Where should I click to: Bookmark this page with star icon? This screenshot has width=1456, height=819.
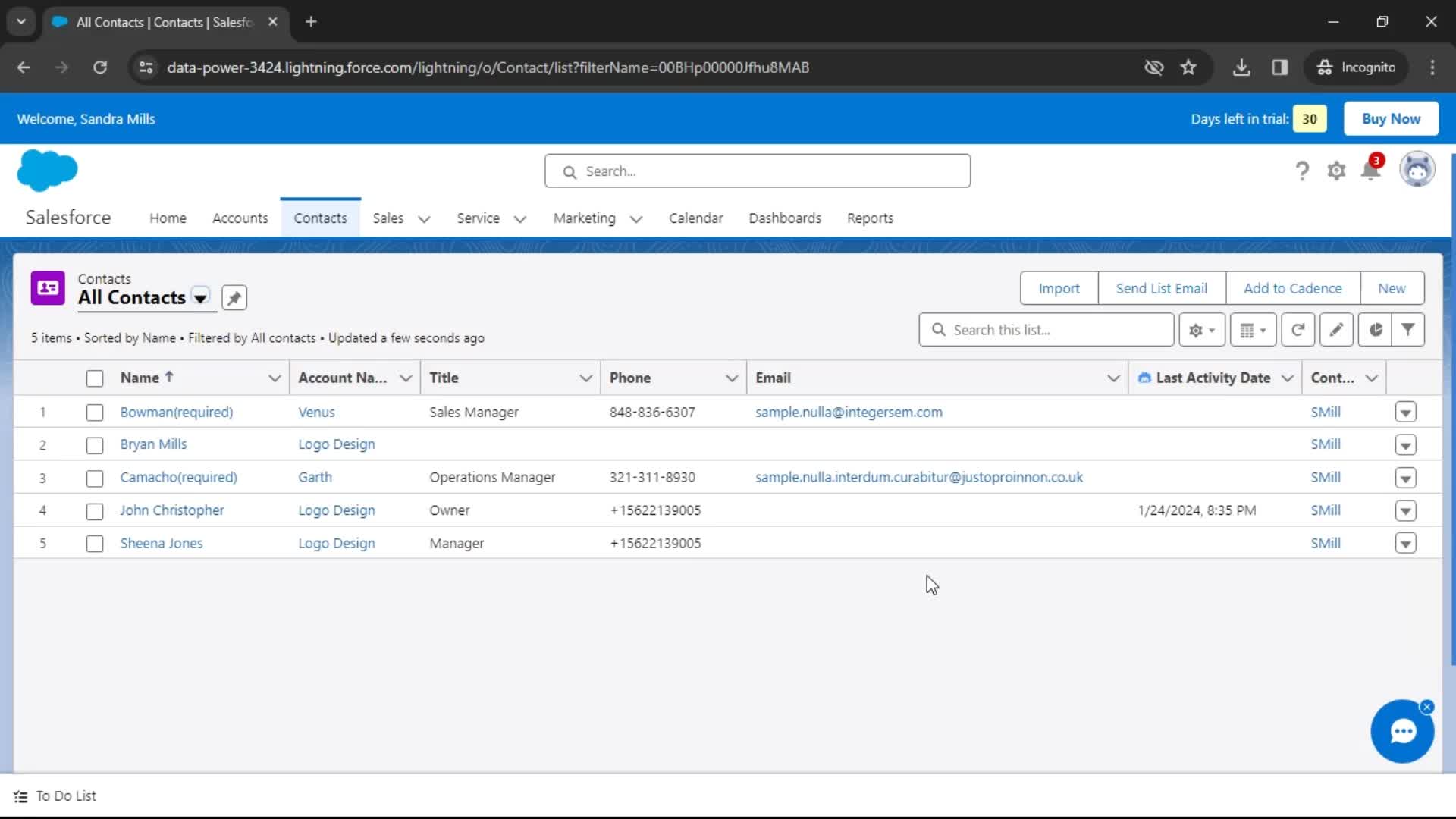[1188, 67]
